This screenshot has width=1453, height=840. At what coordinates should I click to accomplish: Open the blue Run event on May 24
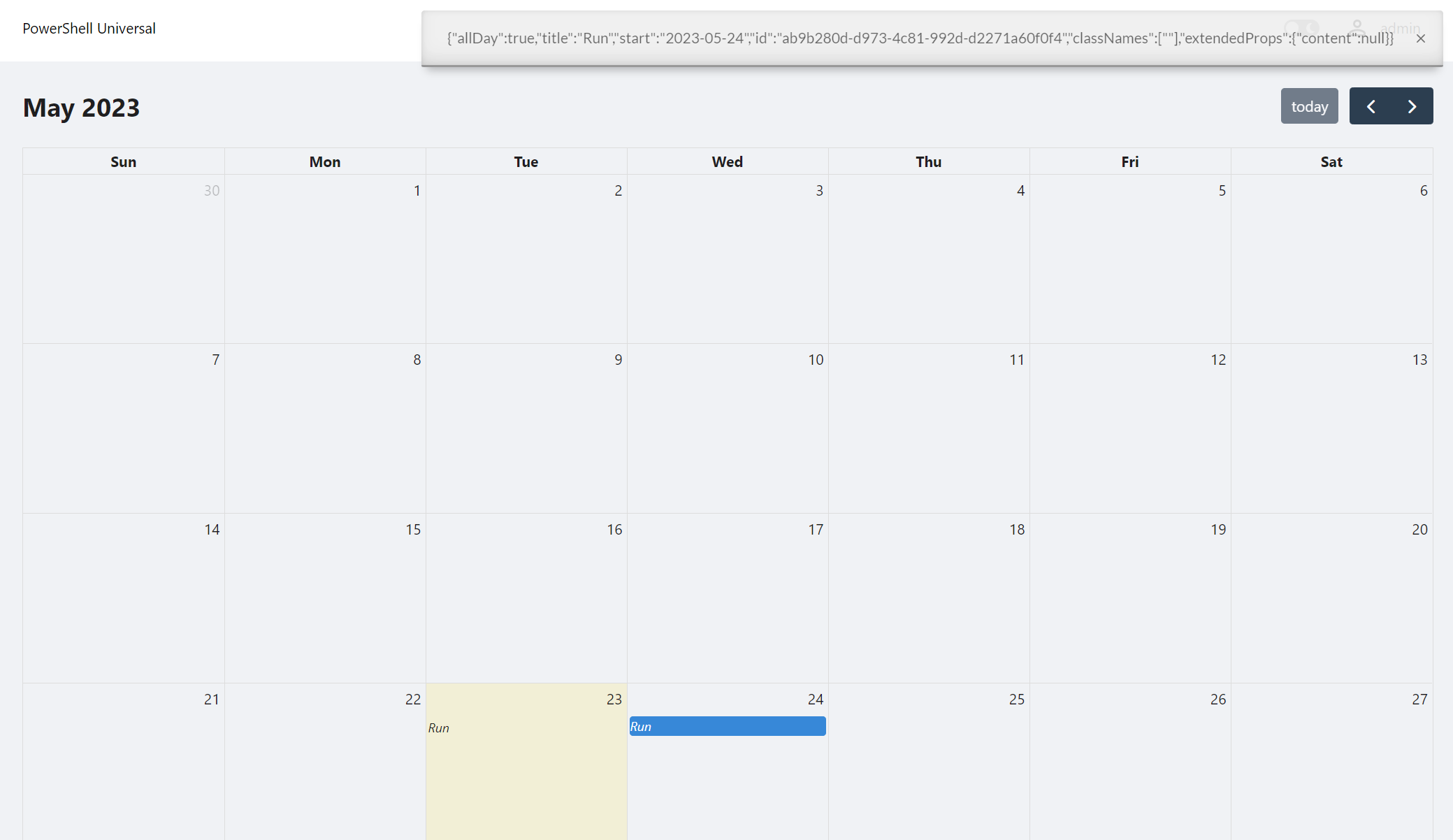727,726
